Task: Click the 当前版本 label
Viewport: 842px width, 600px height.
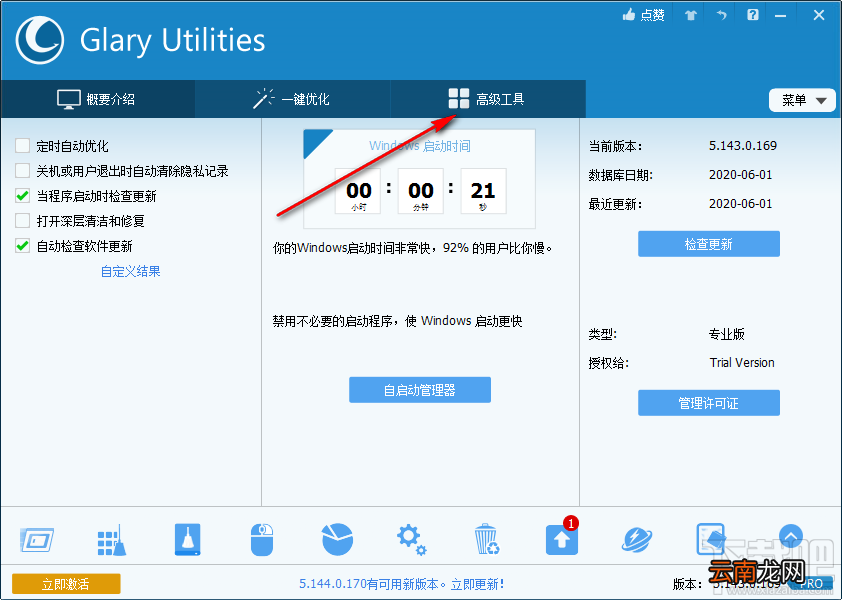Action: 615,146
